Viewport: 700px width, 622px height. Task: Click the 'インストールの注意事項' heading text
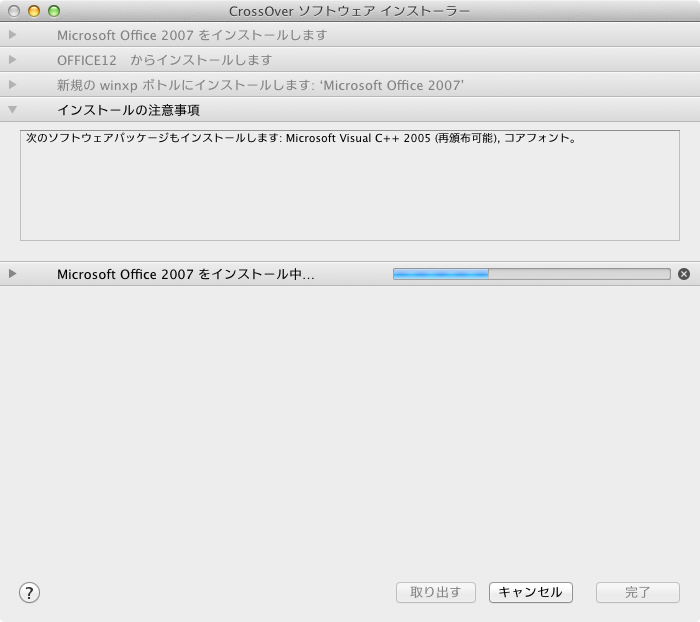tap(128, 110)
